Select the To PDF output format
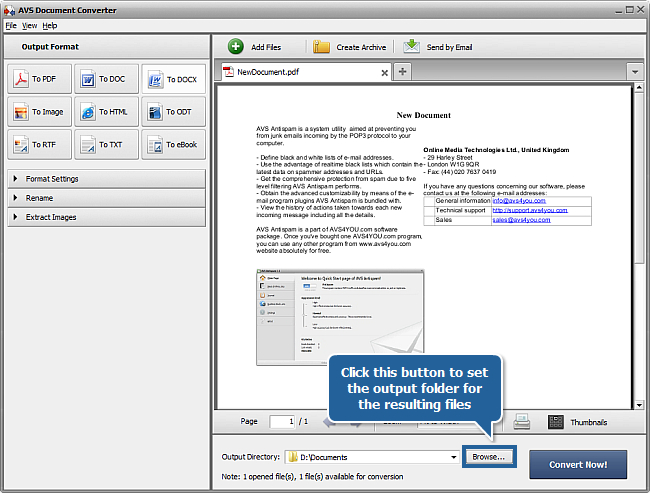The height and width of the screenshot is (493, 650). pyautogui.click(x=39, y=79)
